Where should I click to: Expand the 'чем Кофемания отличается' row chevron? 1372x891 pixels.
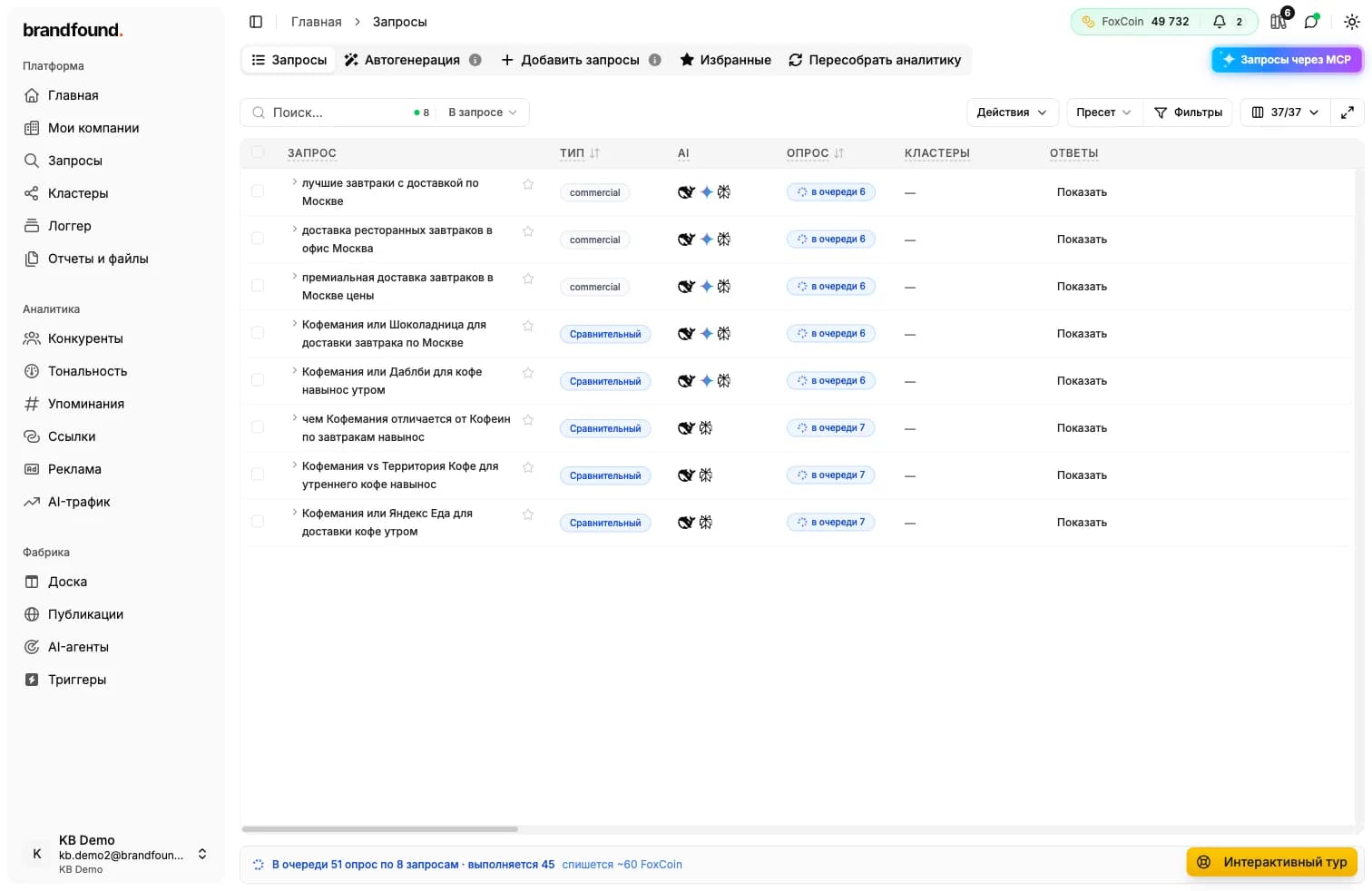294,418
